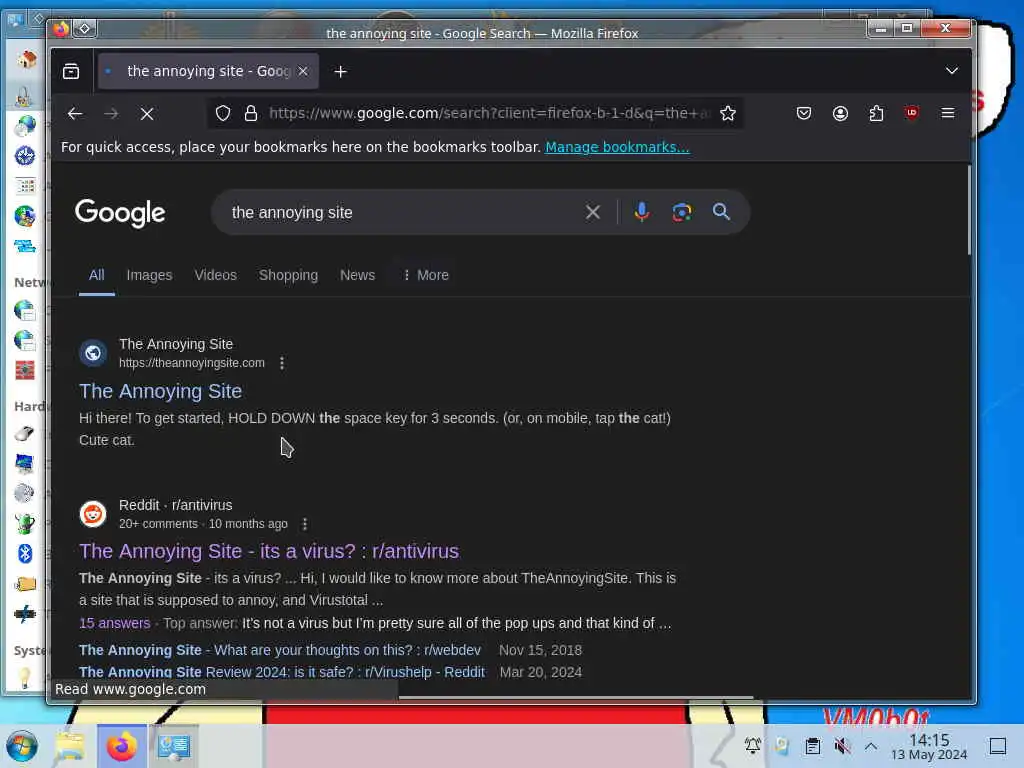Expand the list all tabs chevron
Screen dimensions: 1024x768
click(x=952, y=71)
